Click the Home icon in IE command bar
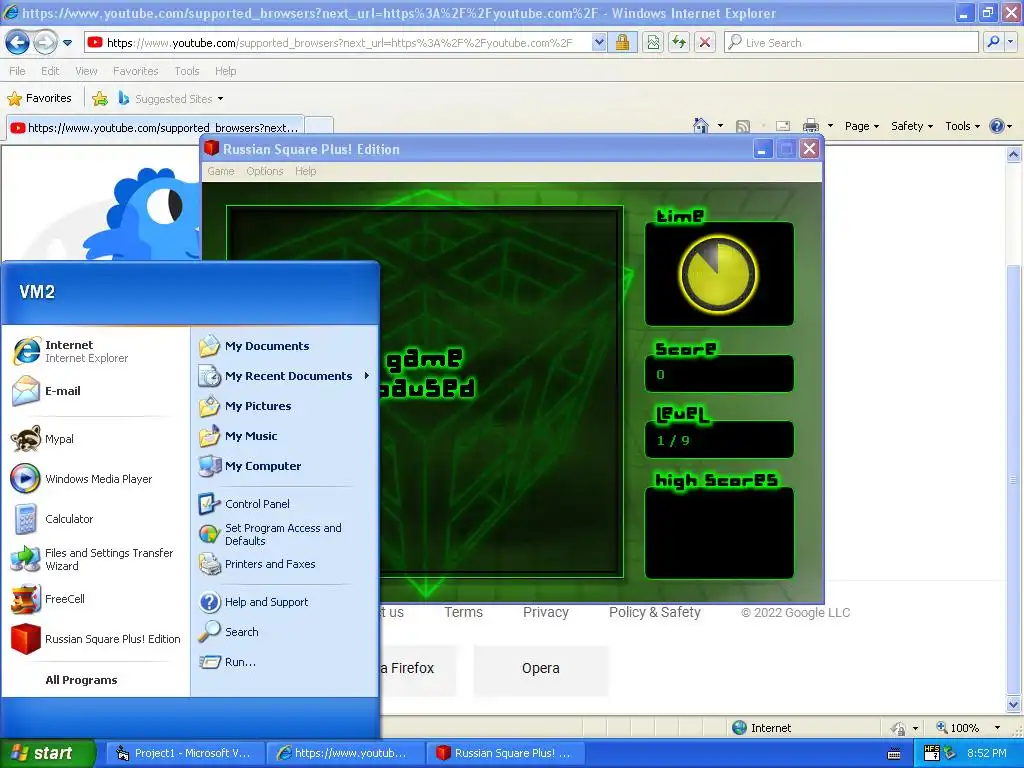This screenshot has width=1024, height=768. 701,125
